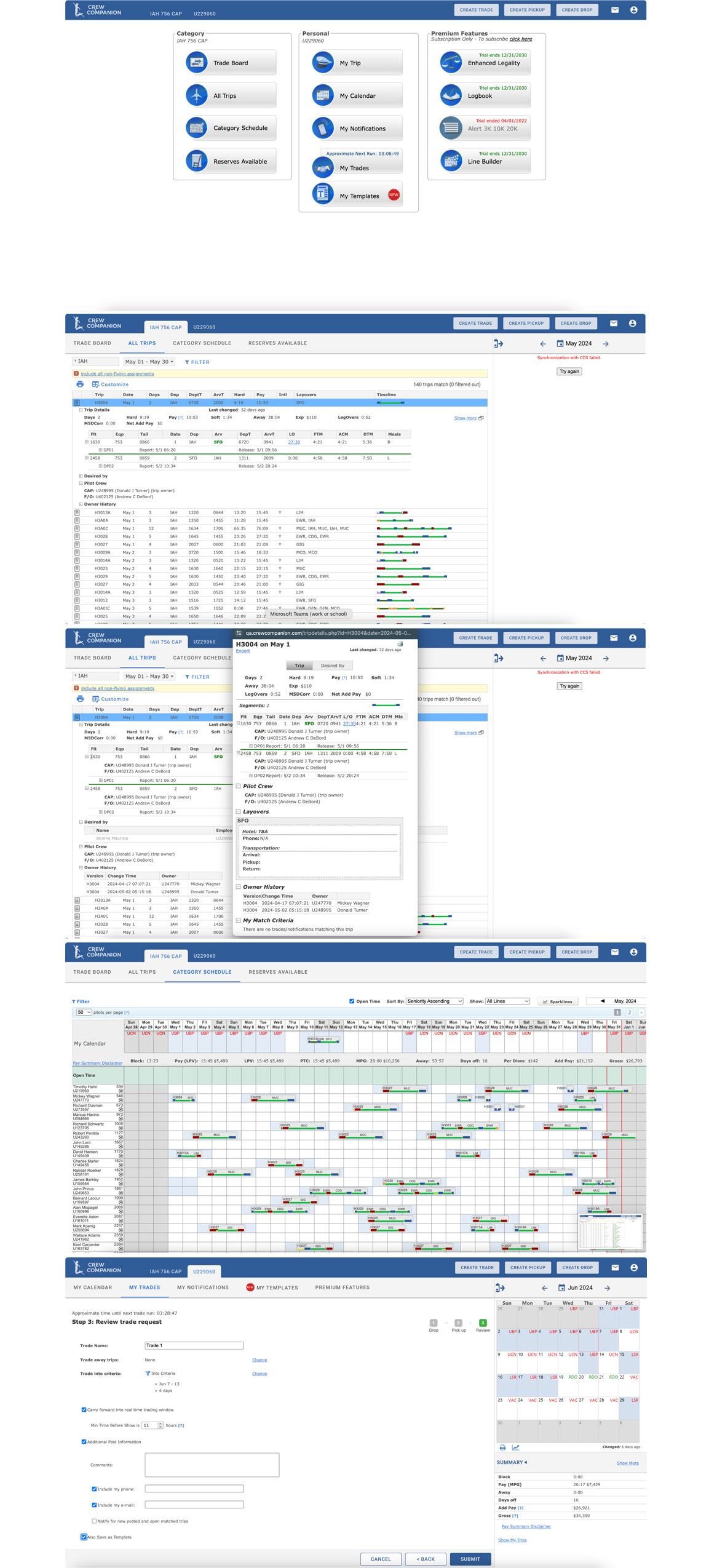Image resolution: width=701 pixels, height=1568 pixels.
Task: Open the My Notifications personal tile
Action: click(357, 129)
